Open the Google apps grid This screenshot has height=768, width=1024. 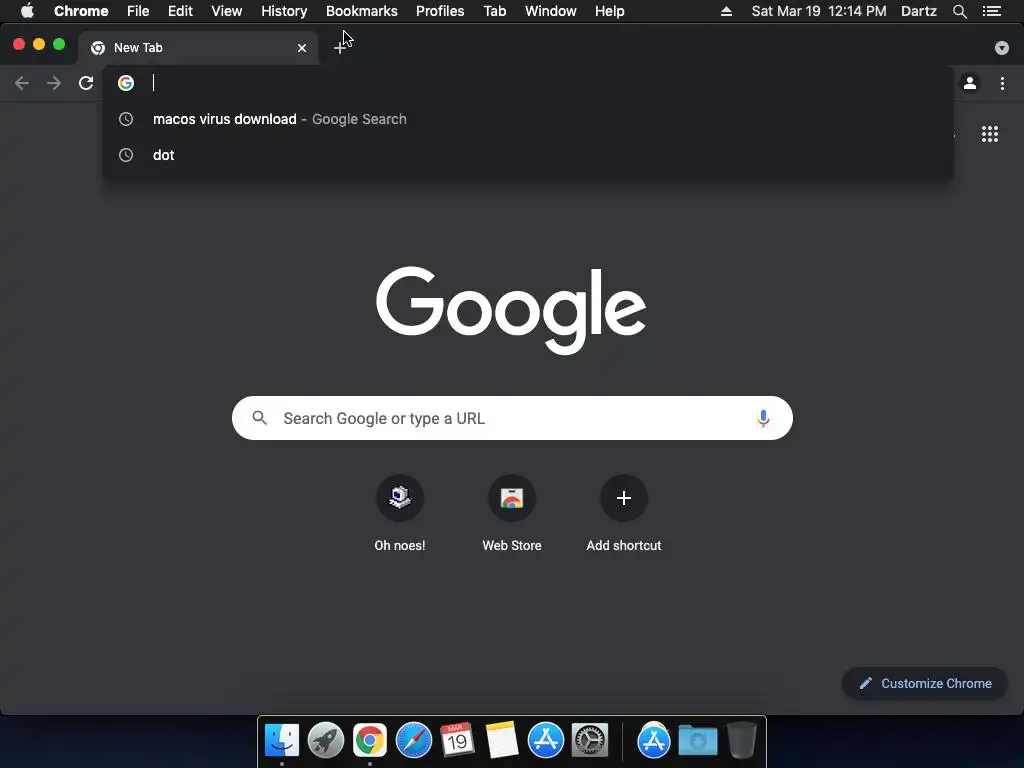(990, 134)
